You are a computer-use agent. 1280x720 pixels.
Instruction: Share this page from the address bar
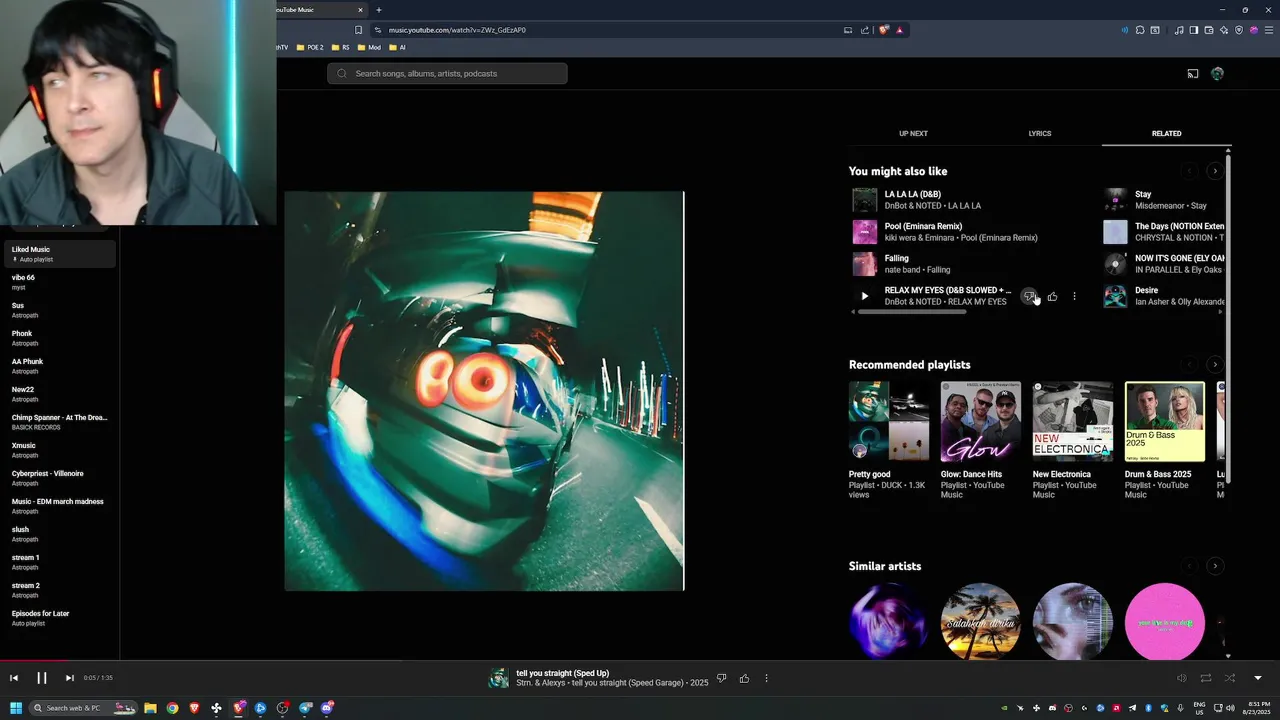[865, 30]
